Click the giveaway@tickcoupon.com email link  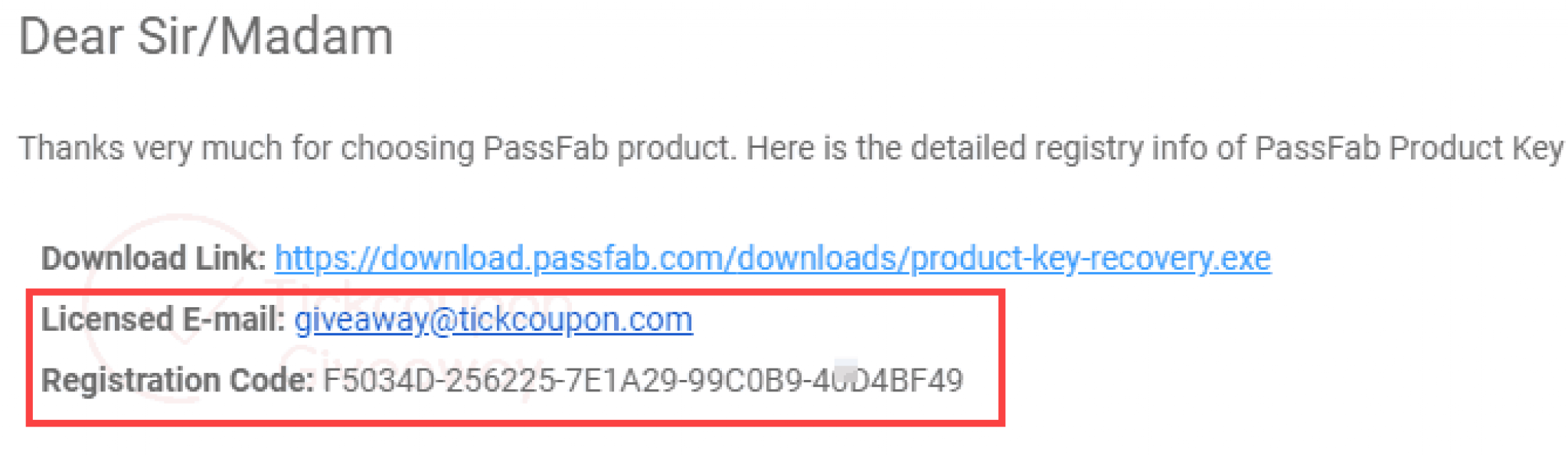[x=493, y=319]
